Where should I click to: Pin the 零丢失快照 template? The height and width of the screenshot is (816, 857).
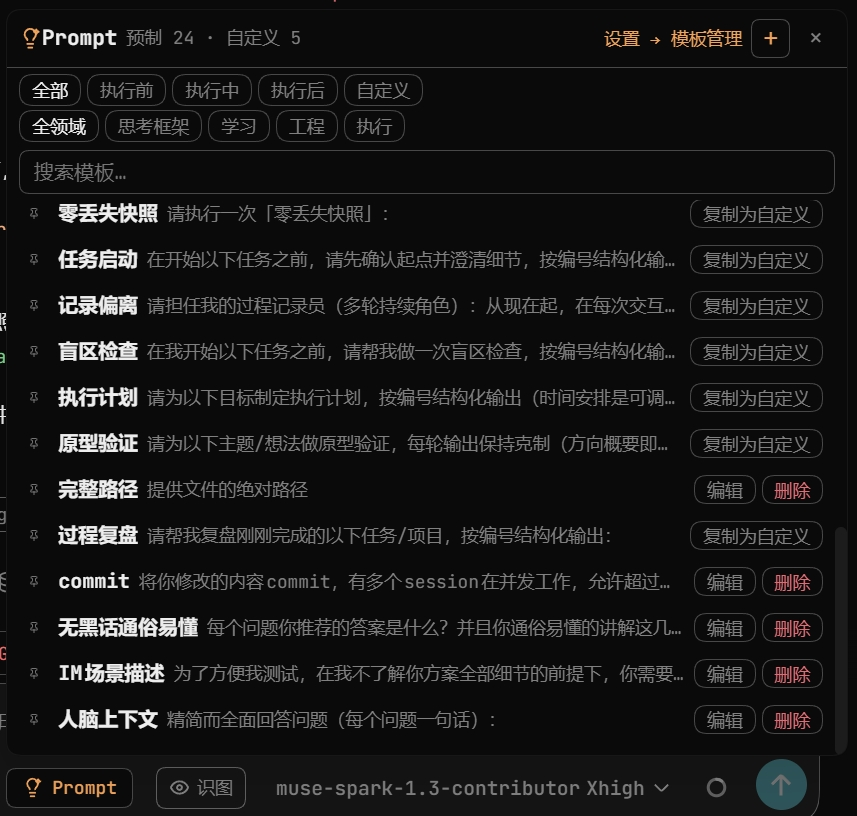[34, 213]
